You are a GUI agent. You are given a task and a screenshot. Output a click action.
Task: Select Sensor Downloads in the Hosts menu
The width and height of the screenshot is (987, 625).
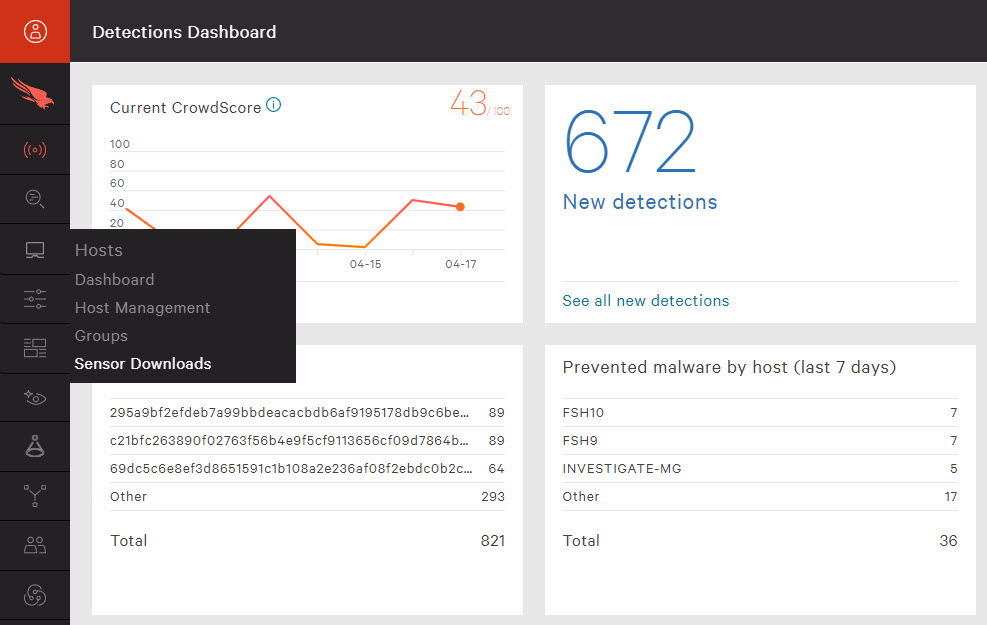coord(141,364)
